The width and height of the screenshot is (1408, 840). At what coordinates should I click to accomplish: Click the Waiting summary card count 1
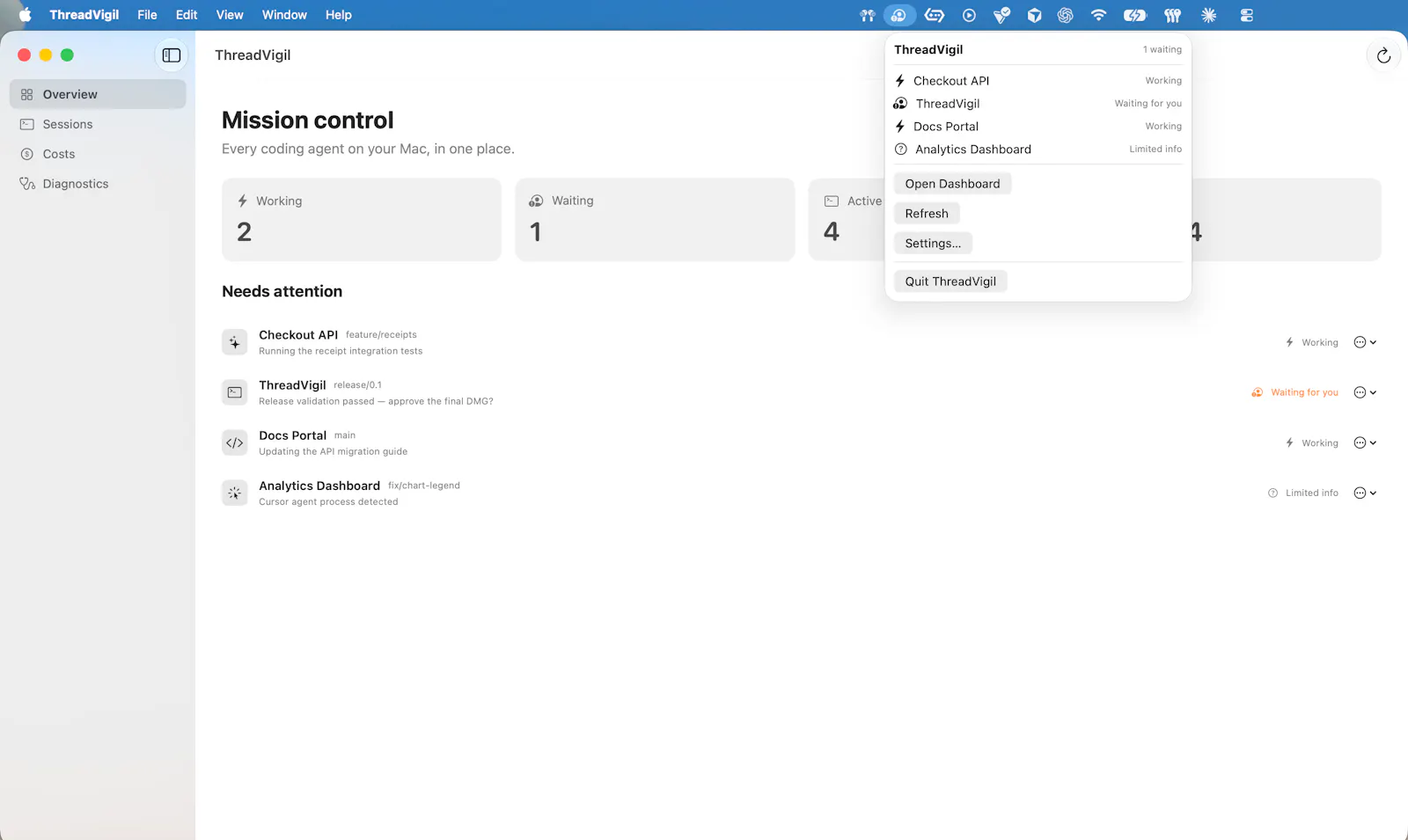[x=535, y=232]
